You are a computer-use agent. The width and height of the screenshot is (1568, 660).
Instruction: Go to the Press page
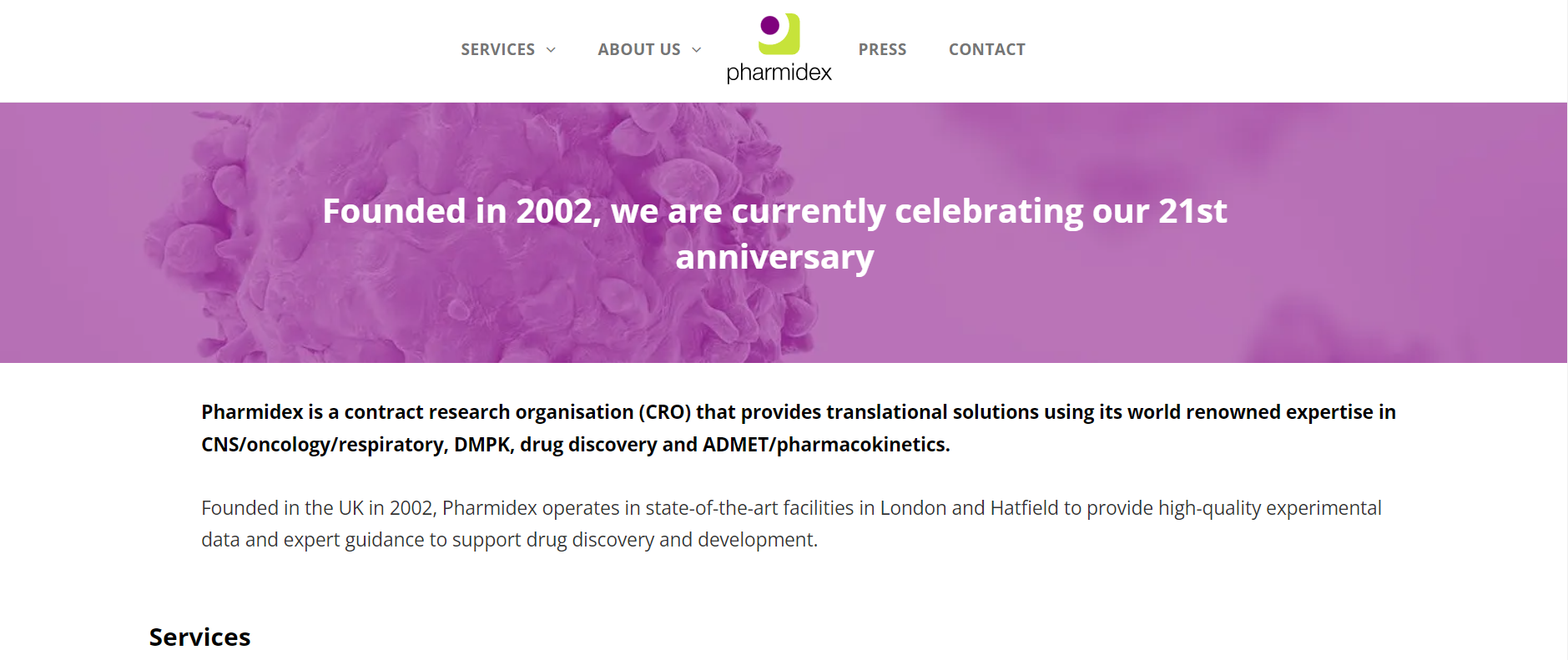coord(882,49)
